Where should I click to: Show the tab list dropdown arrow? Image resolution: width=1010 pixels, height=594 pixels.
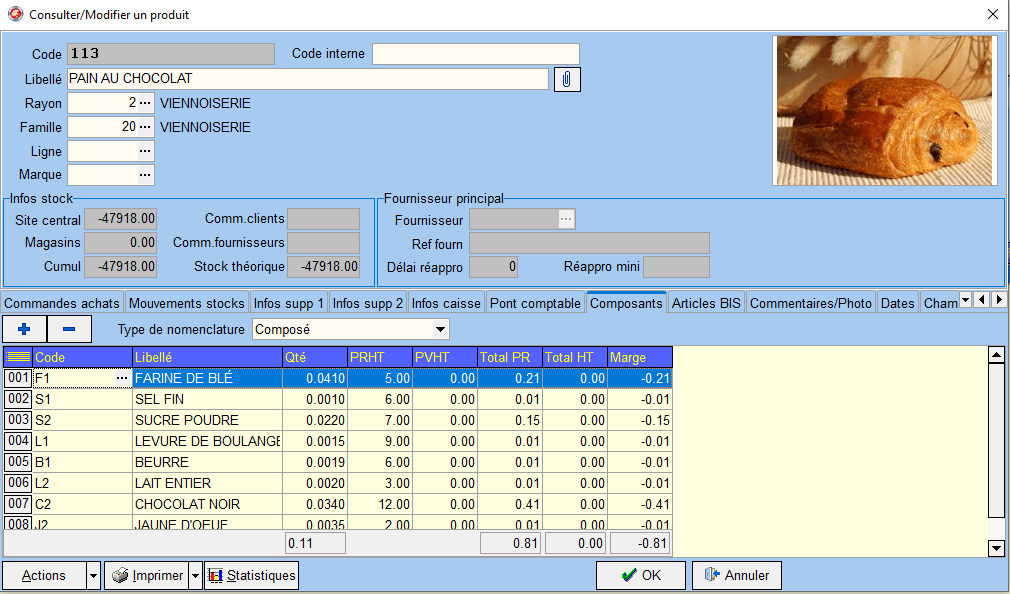(965, 300)
